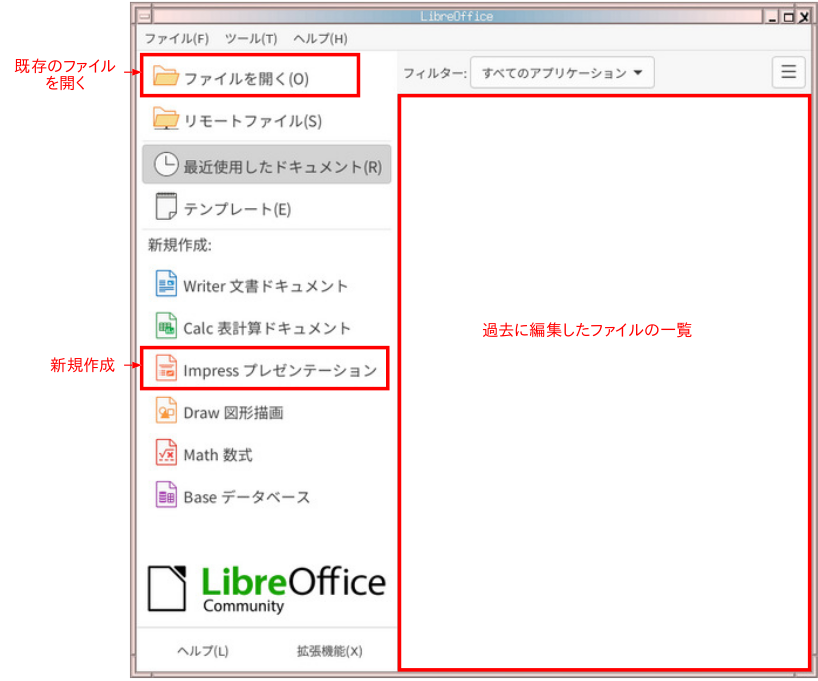
Task: Create new Impress プレゼンテーション
Action: 280,371
